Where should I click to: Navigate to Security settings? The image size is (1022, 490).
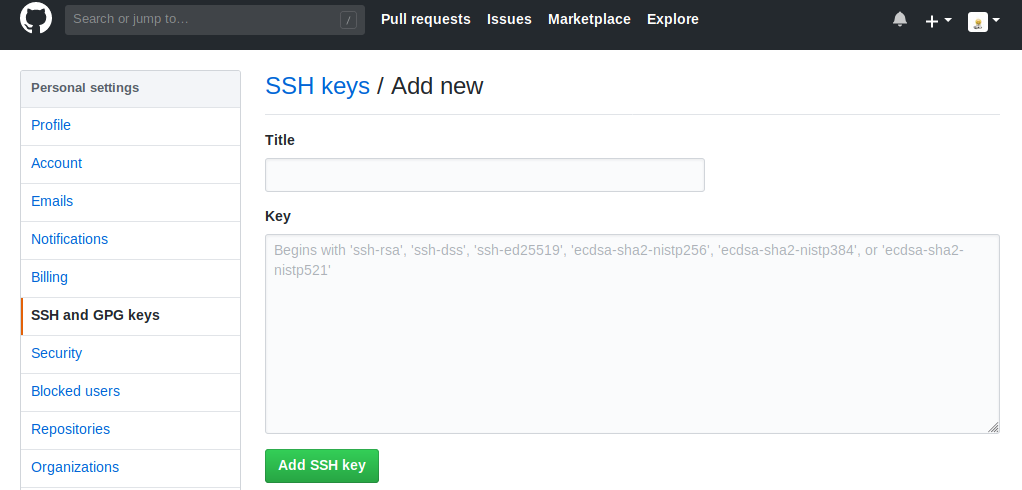(x=57, y=354)
